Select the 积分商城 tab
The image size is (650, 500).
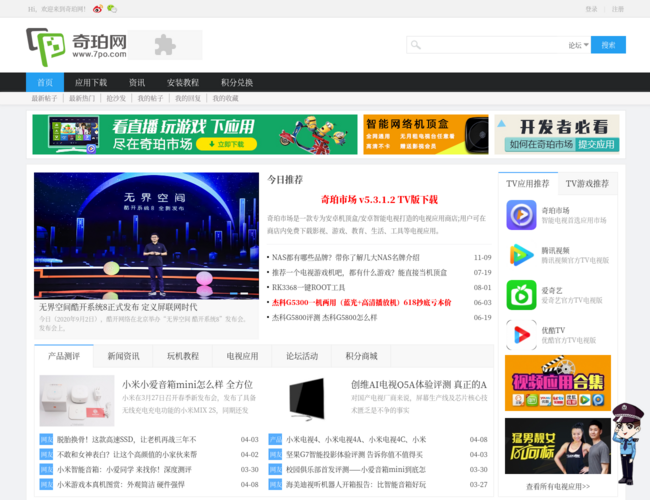(361, 356)
